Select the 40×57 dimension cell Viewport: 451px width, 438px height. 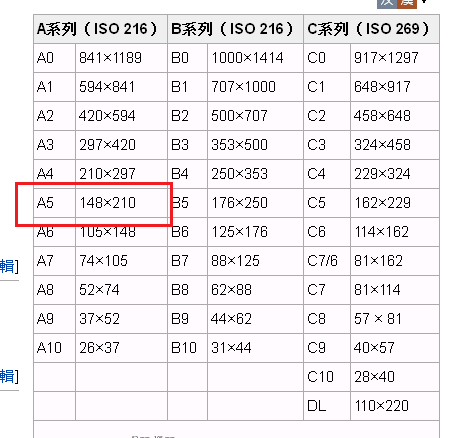click(x=395, y=348)
